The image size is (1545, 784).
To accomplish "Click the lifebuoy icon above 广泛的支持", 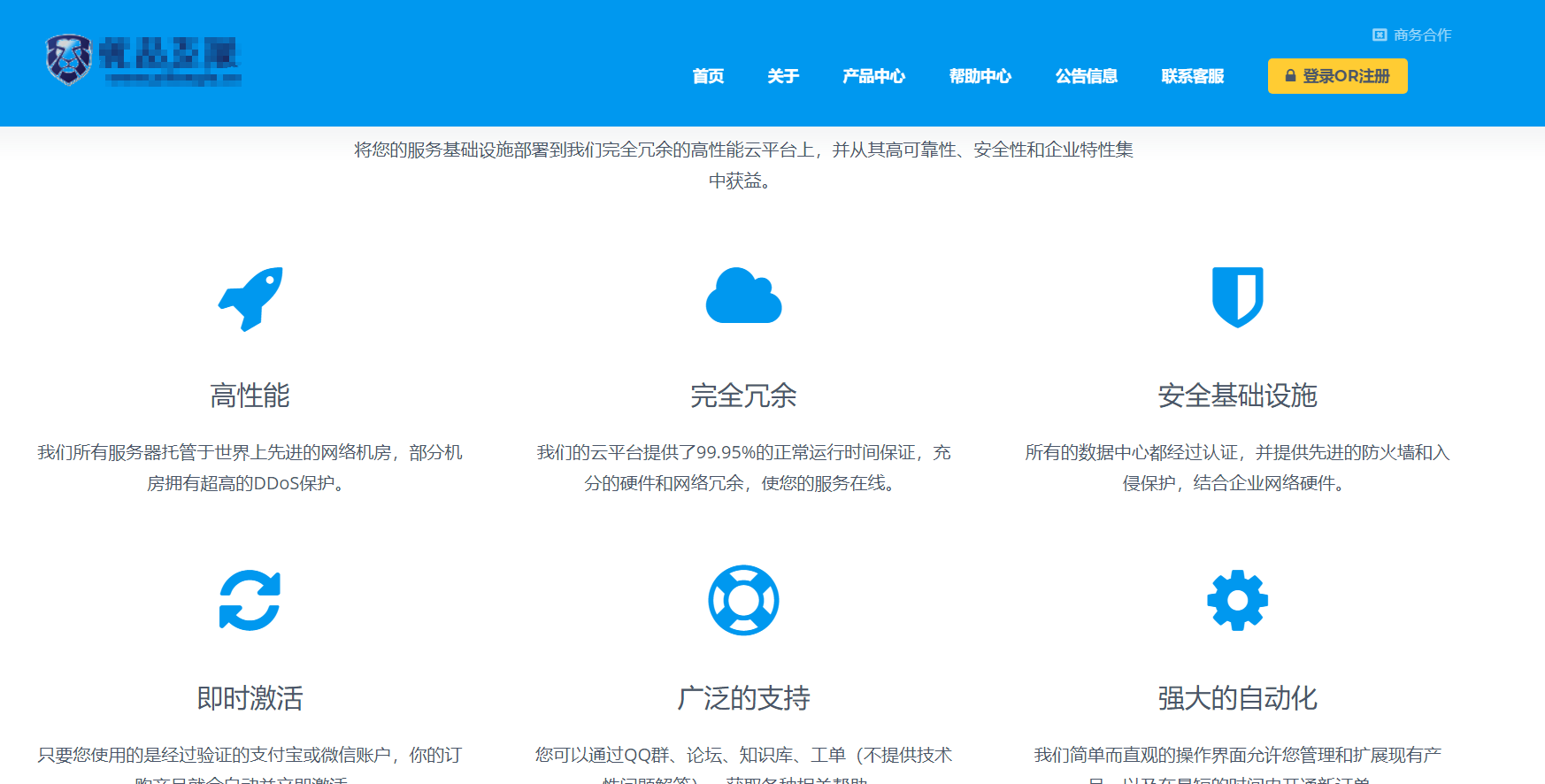I will point(743,600).
